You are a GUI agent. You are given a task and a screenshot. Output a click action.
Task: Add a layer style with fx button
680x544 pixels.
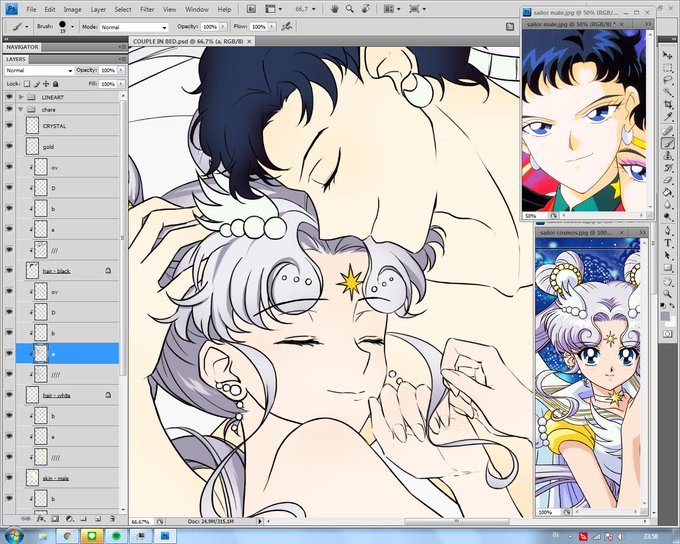point(41,518)
